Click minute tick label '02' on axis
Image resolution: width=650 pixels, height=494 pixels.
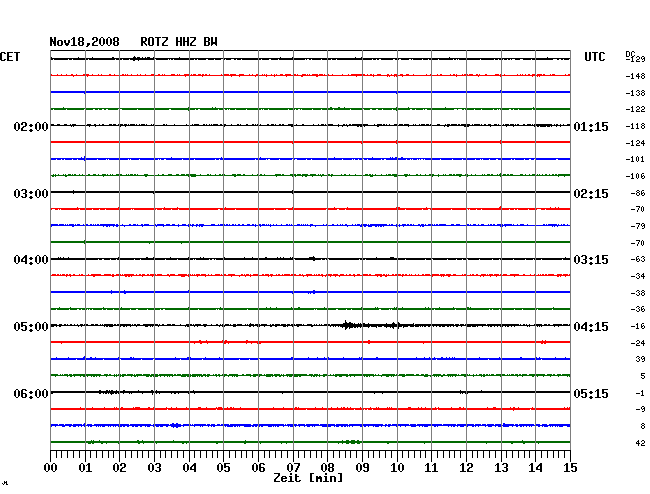point(119,467)
